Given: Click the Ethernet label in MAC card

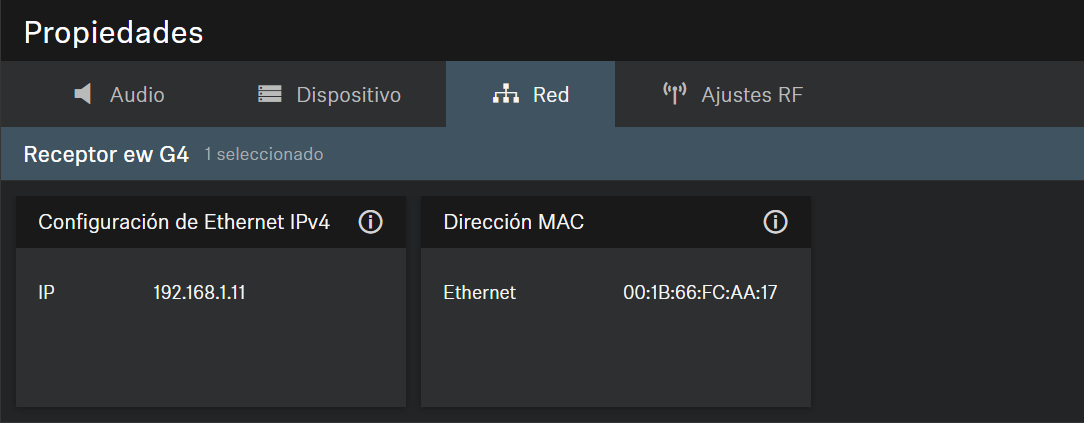Looking at the screenshot, I should pyautogui.click(x=480, y=293).
